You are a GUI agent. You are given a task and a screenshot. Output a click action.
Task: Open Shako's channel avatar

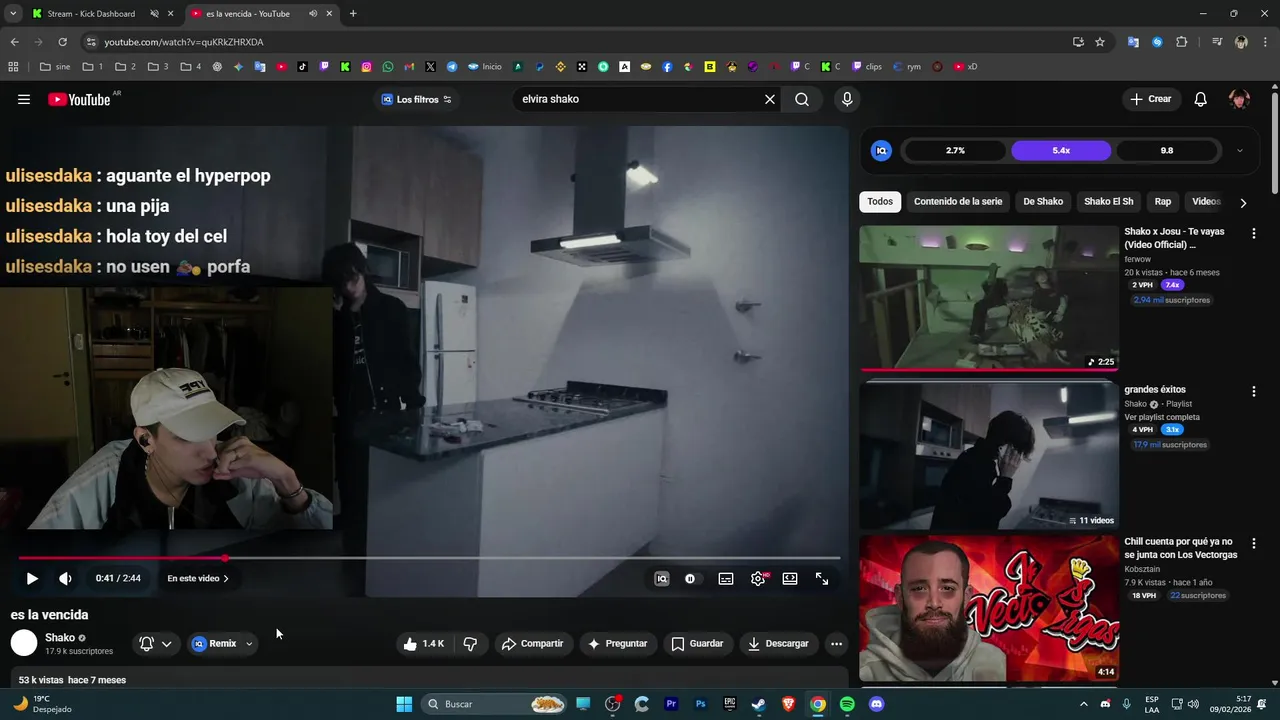click(24, 643)
